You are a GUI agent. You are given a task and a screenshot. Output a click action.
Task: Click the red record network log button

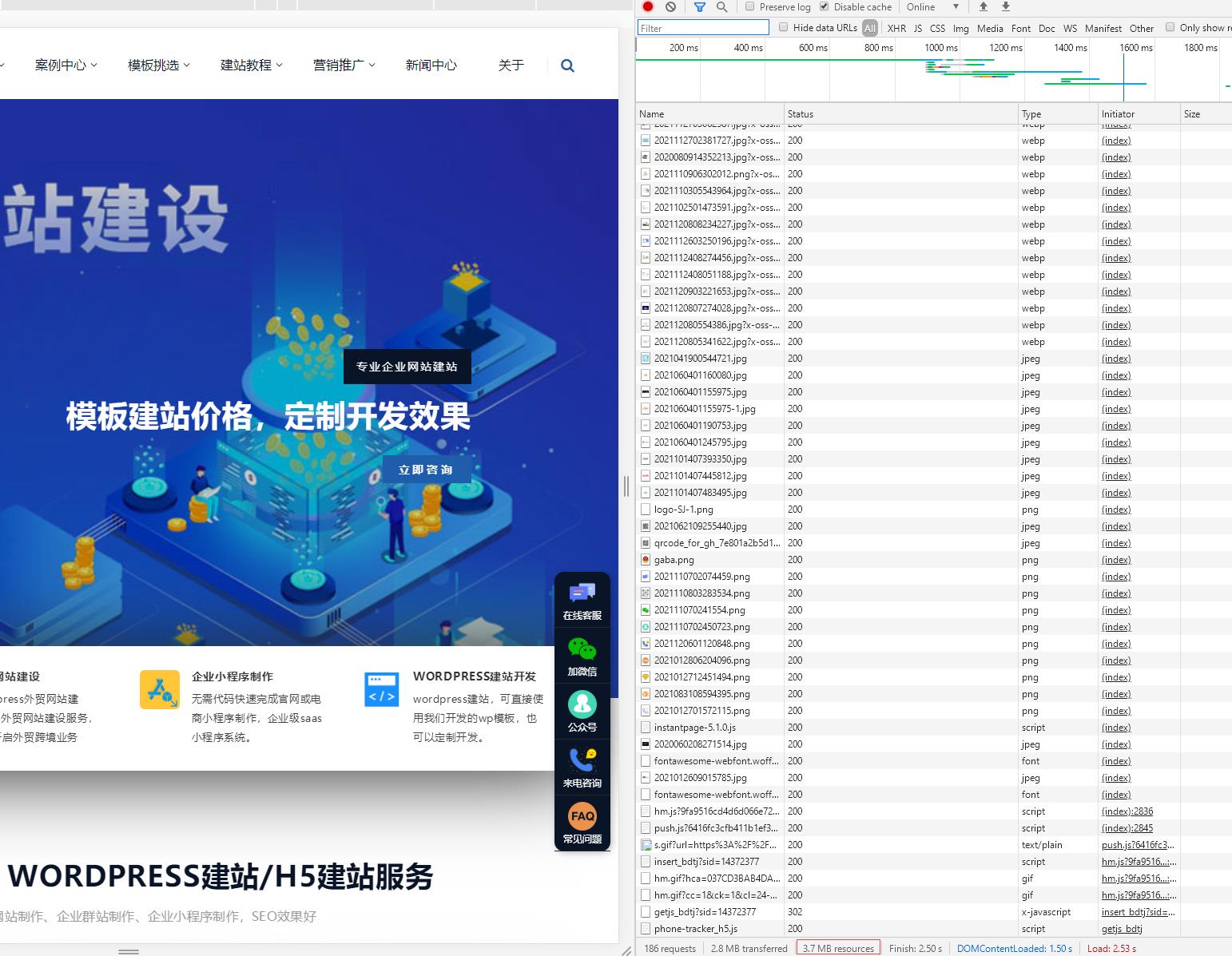tap(648, 6)
